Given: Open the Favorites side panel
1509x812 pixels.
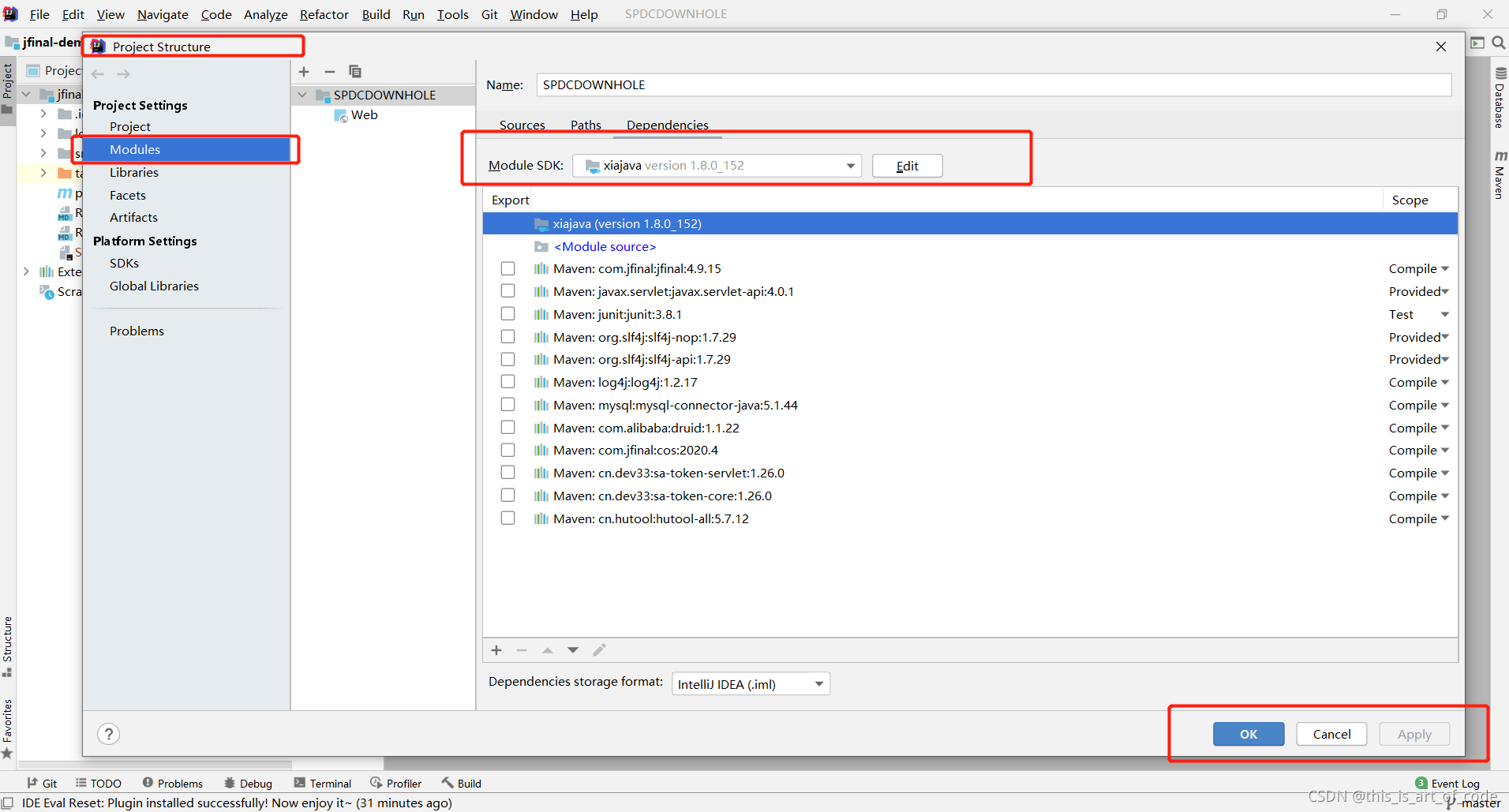Looking at the screenshot, I should point(7,729).
